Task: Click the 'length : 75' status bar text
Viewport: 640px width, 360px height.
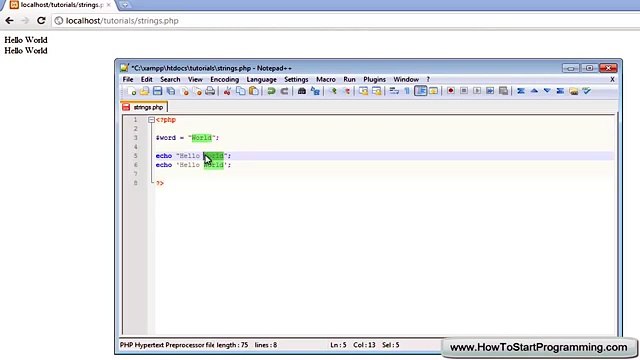Action: pos(232,345)
